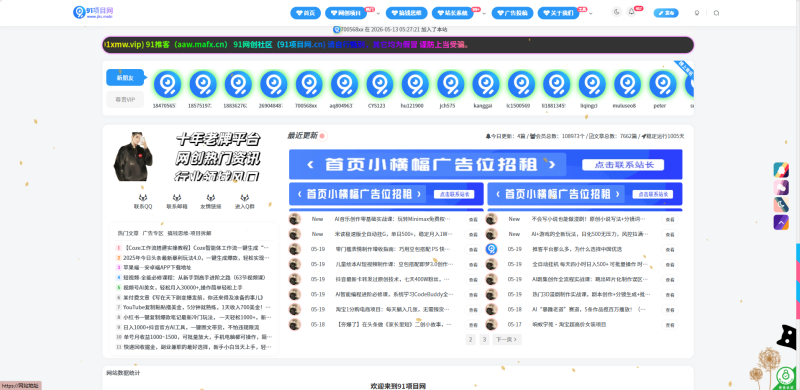Click 查看 for 淘宝1分购电商项目 row
Viewport: 800px width, 390px height.
pos(473,310)
